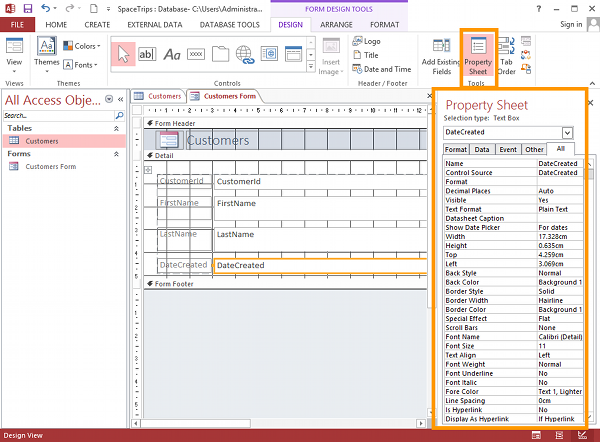
Task: Switch to Design View in status bar
Action: tap(582, 435)
